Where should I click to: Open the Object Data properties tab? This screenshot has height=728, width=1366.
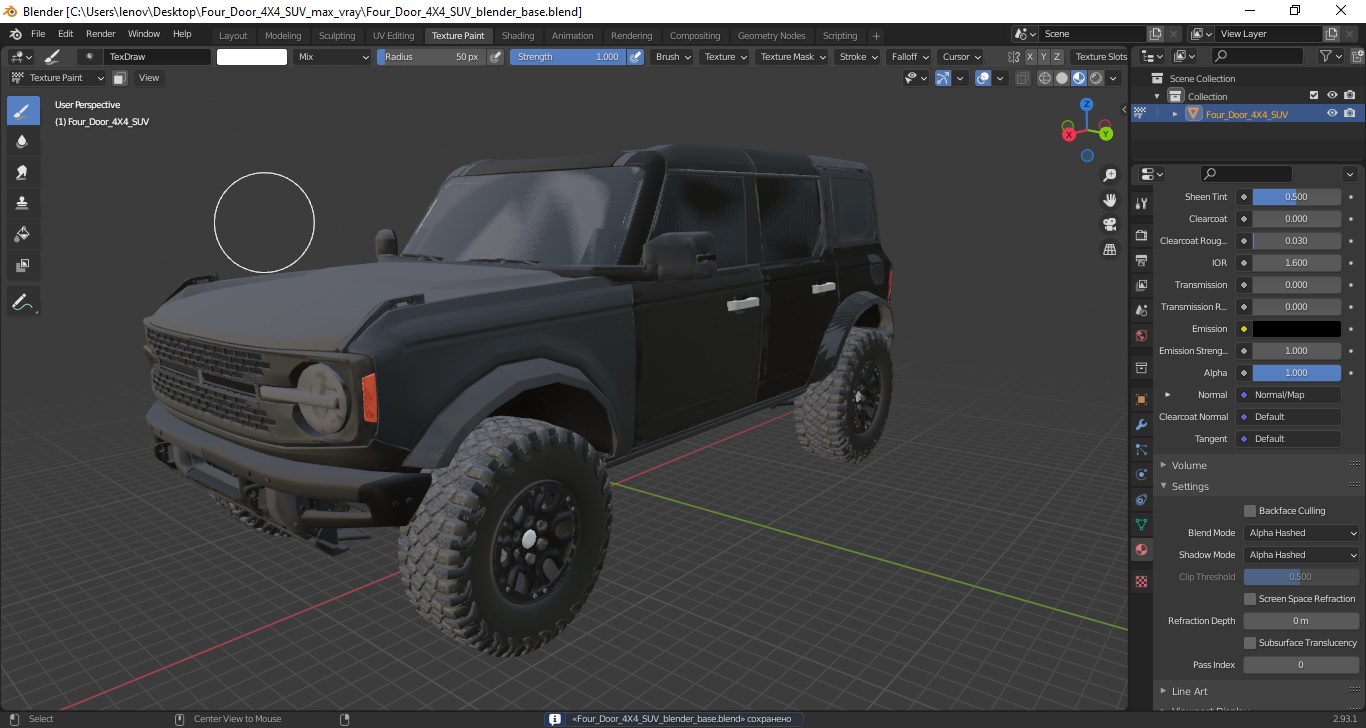click(x=1141, y=524)
